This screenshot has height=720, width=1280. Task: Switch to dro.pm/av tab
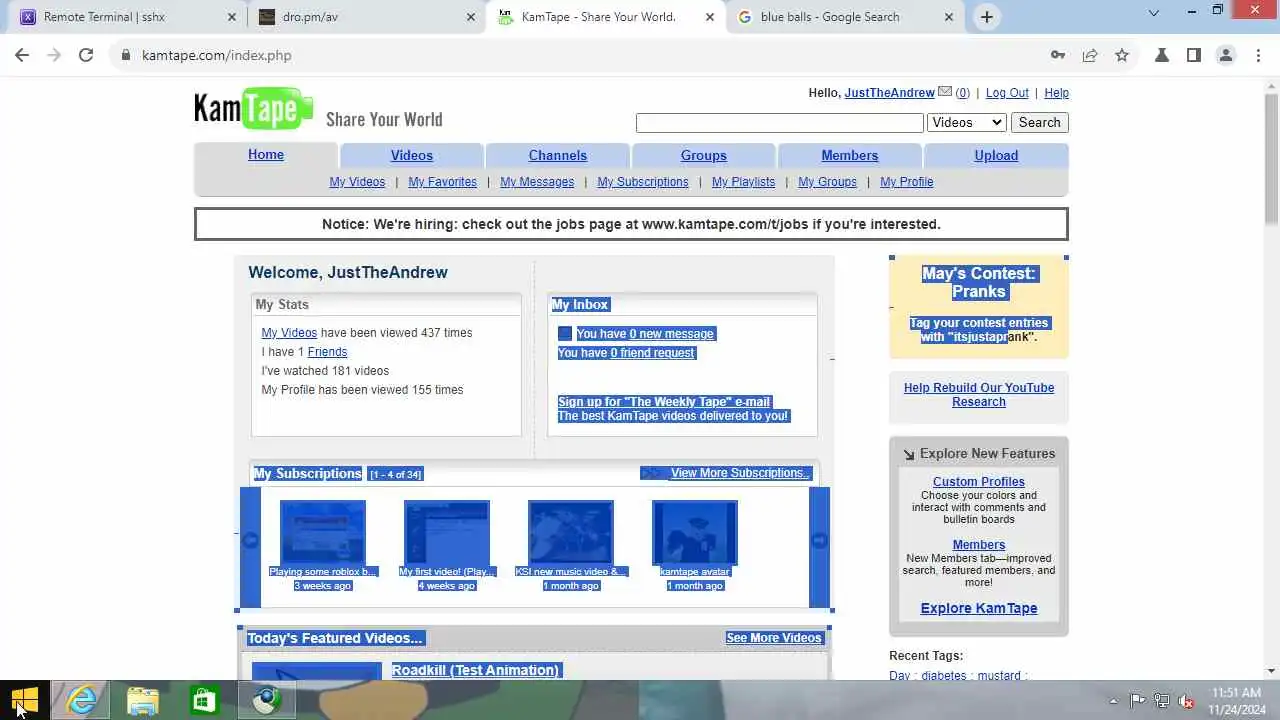pyautogui.click(x=366, y=17)
